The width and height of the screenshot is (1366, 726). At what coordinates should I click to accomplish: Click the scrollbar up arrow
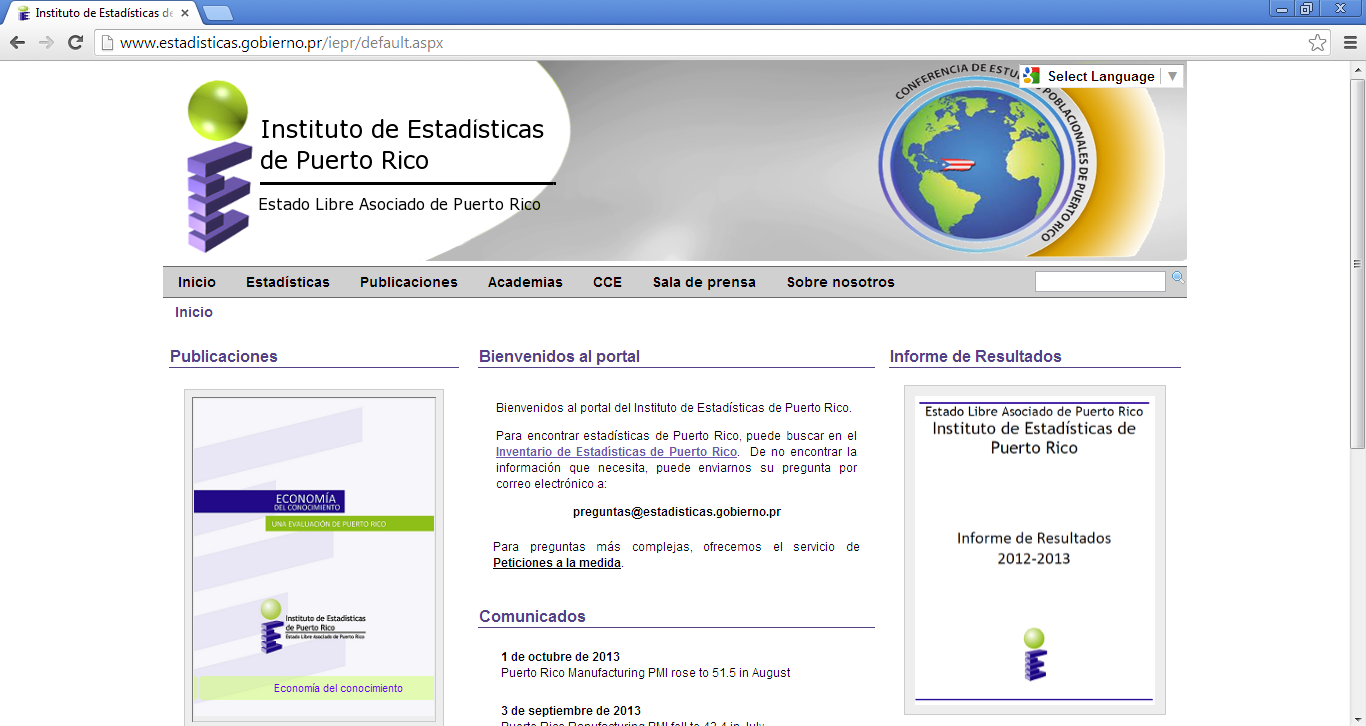(x=1357, y=69)
